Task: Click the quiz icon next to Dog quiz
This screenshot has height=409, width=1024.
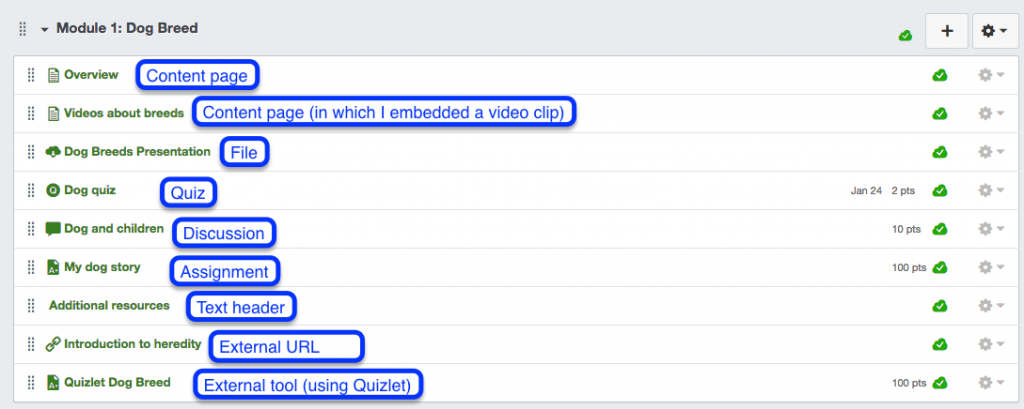Action: tap(54, 190)
